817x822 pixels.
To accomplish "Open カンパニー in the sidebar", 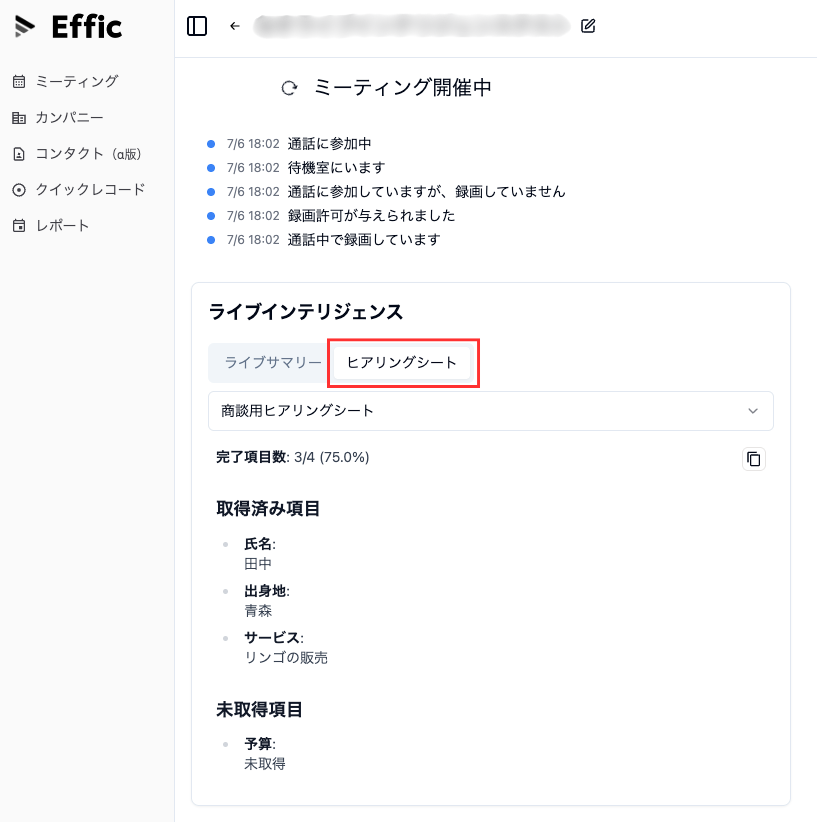I will click(x=69, y=117).
